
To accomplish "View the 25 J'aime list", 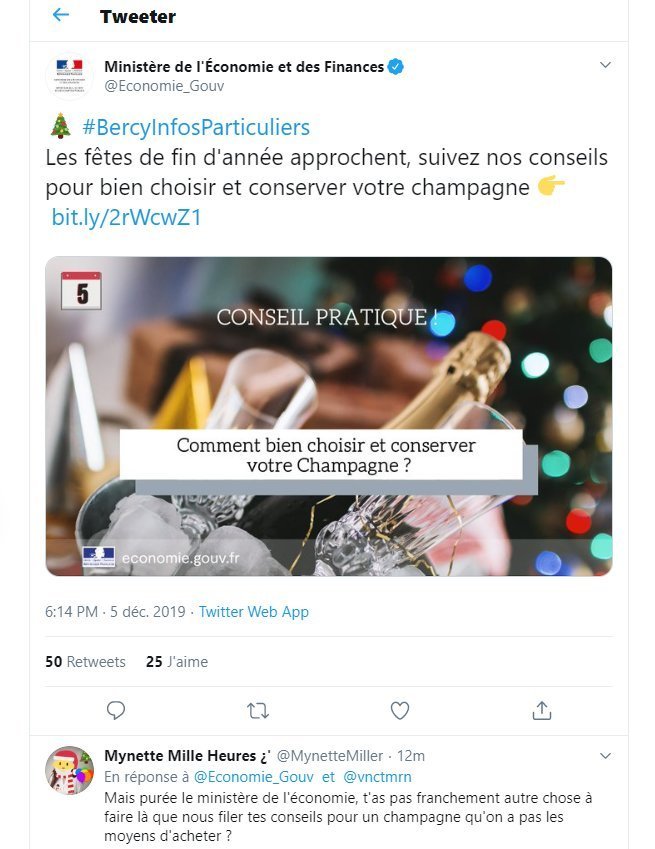I will point(177,662).
